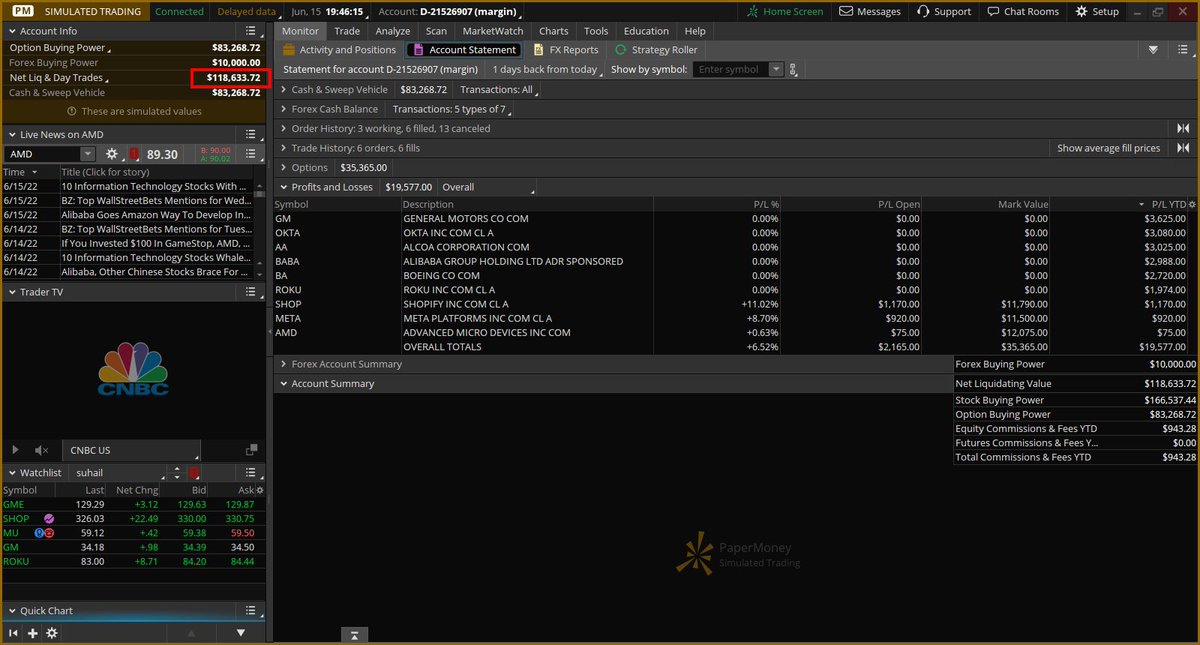
Task: Collapse Profits and Losses section
Action: (x=283, y=187)
